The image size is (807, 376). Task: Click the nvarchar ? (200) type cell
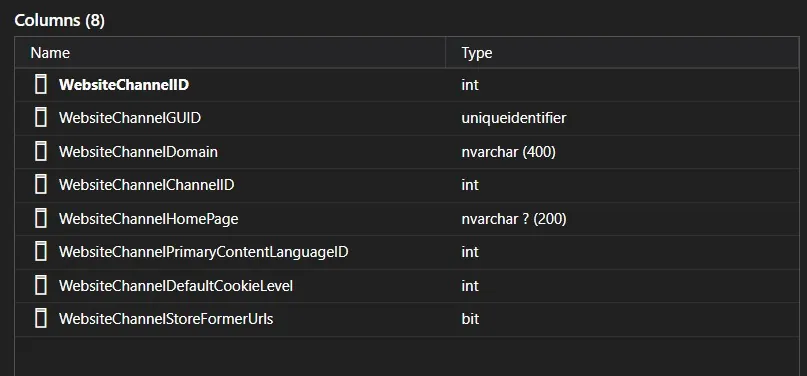[514, 219]
